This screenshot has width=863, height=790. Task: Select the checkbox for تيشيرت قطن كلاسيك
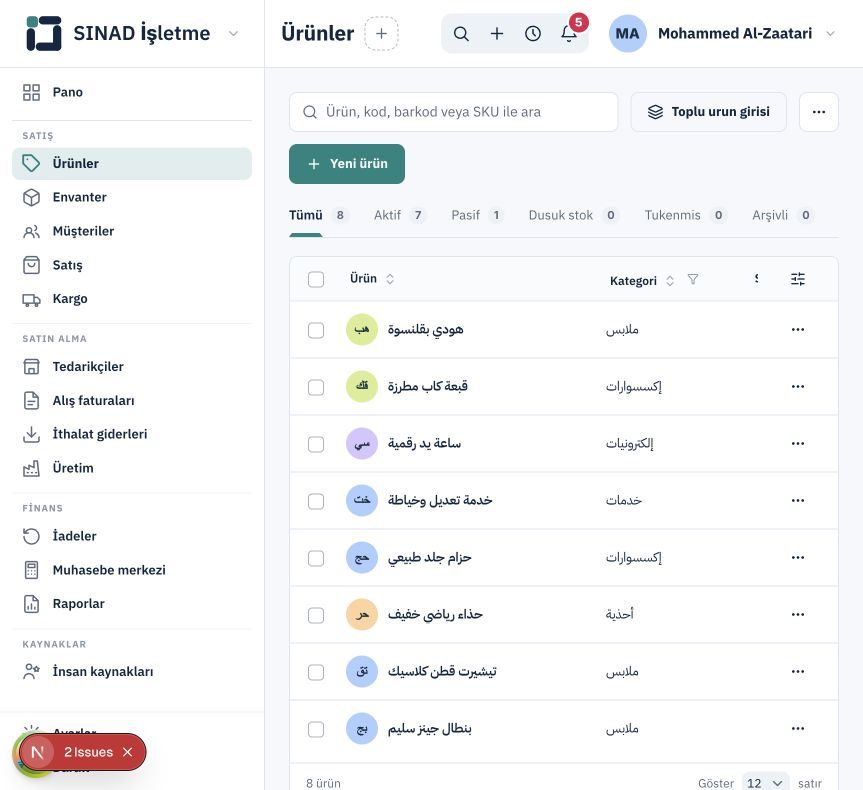pyautogui.click(x=316, y=672)
